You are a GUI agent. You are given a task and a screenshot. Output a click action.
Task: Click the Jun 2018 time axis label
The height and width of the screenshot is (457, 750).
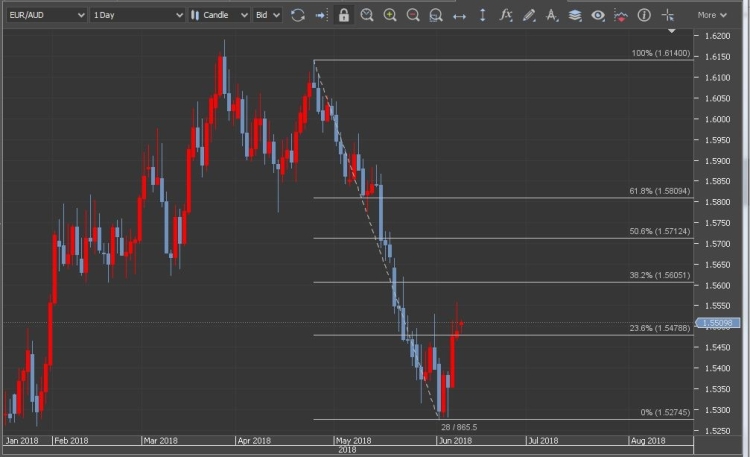click(x=454, y=440)
